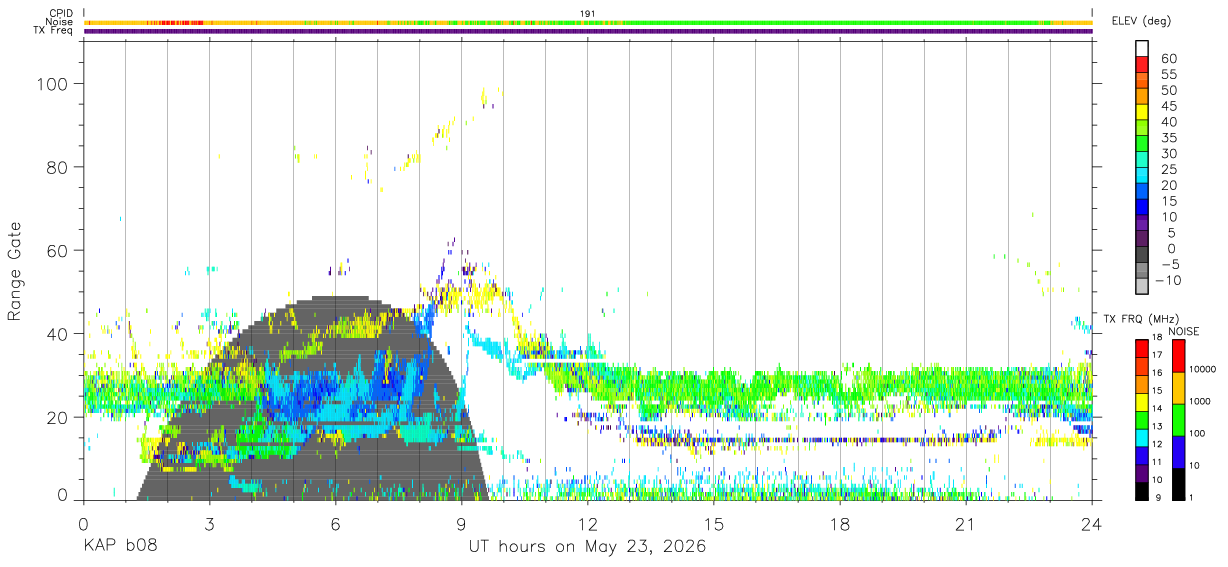Click the red segment of TX FRQ bar
The height and width of the screenshot is (567, 1228).
point(1142,348)
